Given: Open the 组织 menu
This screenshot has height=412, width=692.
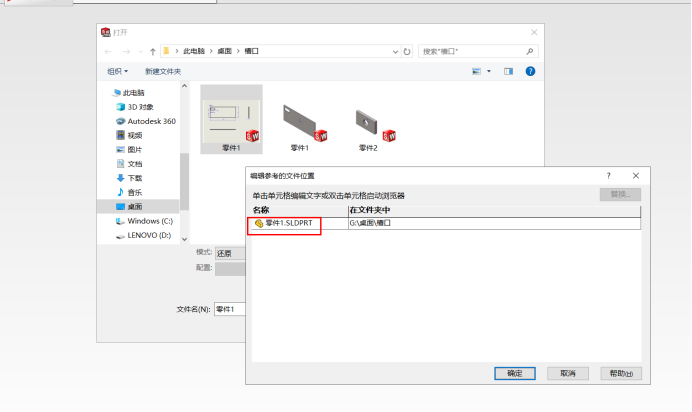Looking at the screenshot, I should coord(117,71).
